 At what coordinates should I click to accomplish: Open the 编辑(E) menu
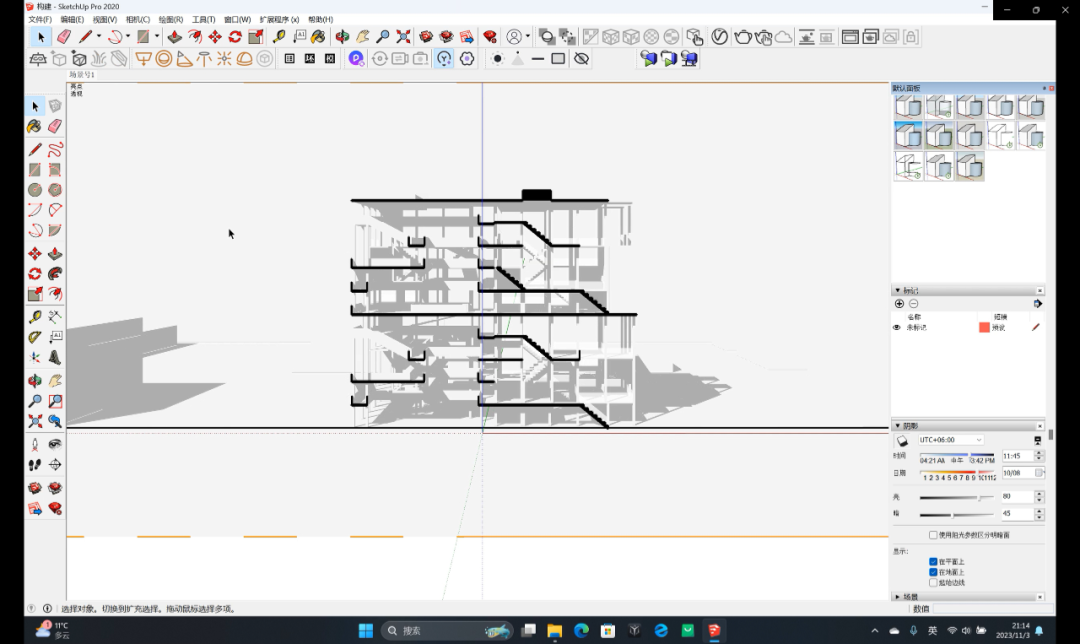pyautogui.click(x=72, y=19)
